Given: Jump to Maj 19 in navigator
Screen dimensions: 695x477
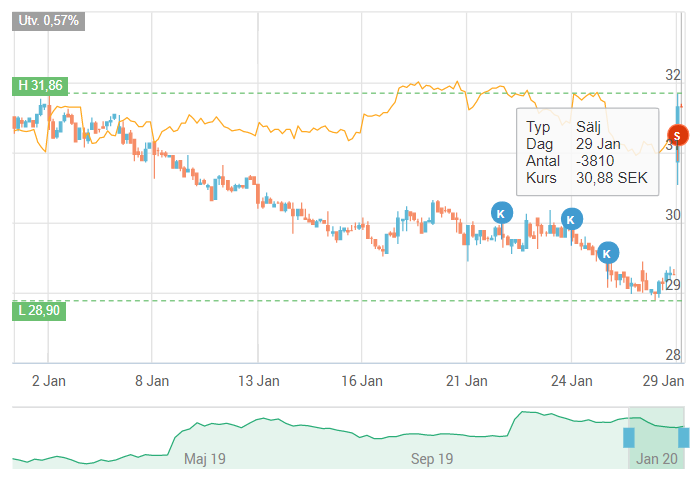Looking at the screenshot, I should pos(207,459).
